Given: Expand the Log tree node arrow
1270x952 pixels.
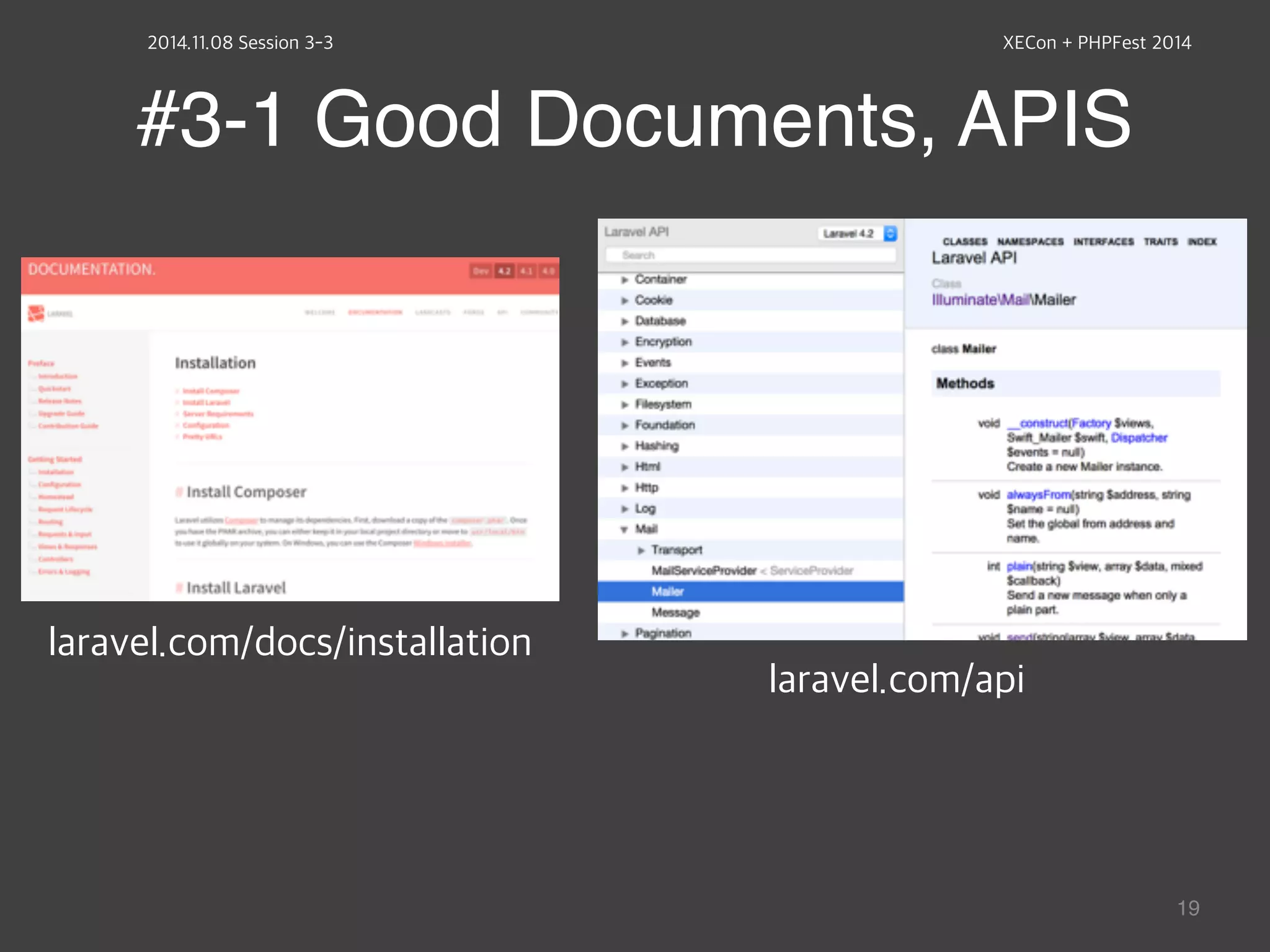Looking at the screenshot, I should point(624,509).
